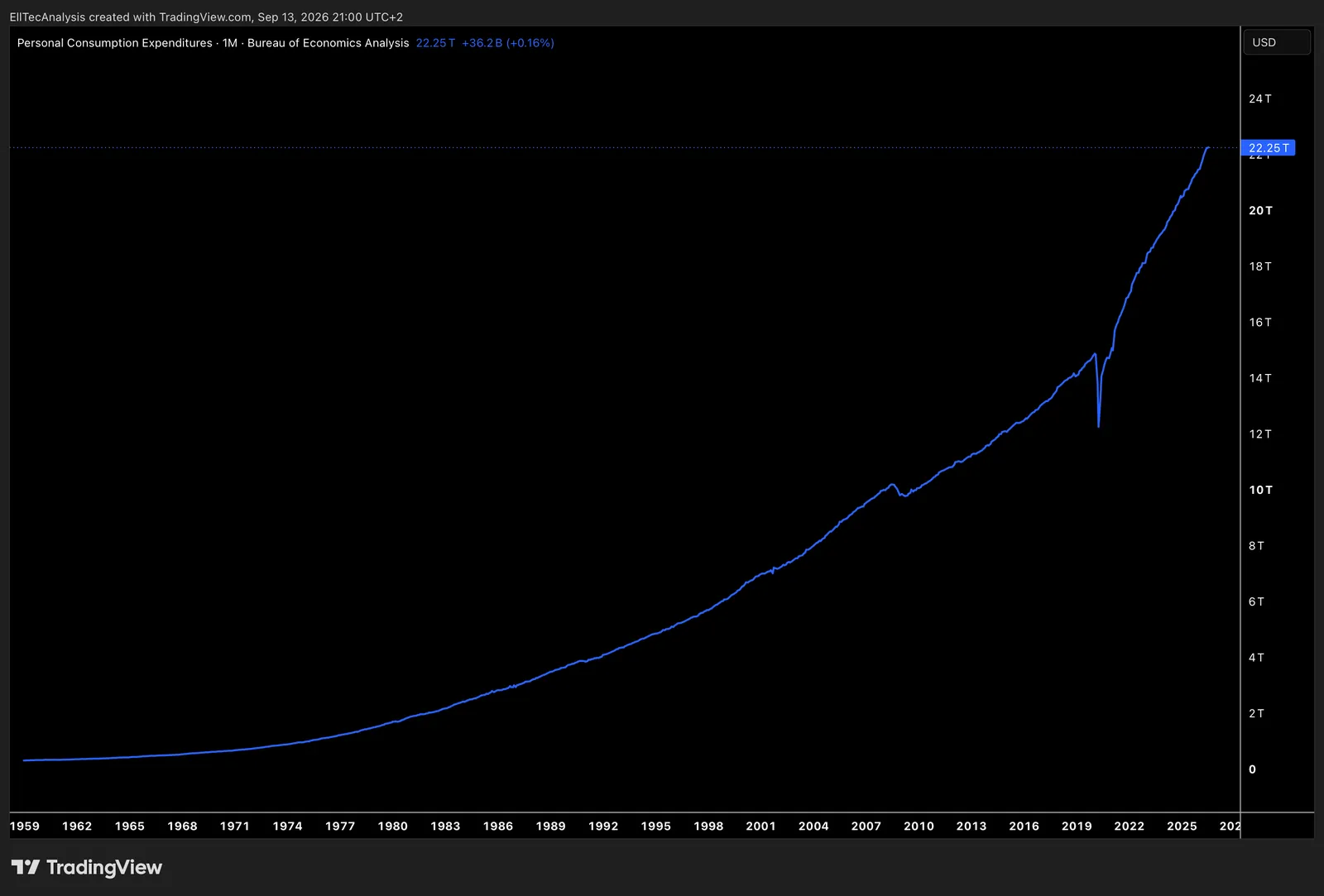Click the 10 T price axis label
Image resolution: width=1324 pixels, height=896 pixels.
click(x=1260, y=490)
